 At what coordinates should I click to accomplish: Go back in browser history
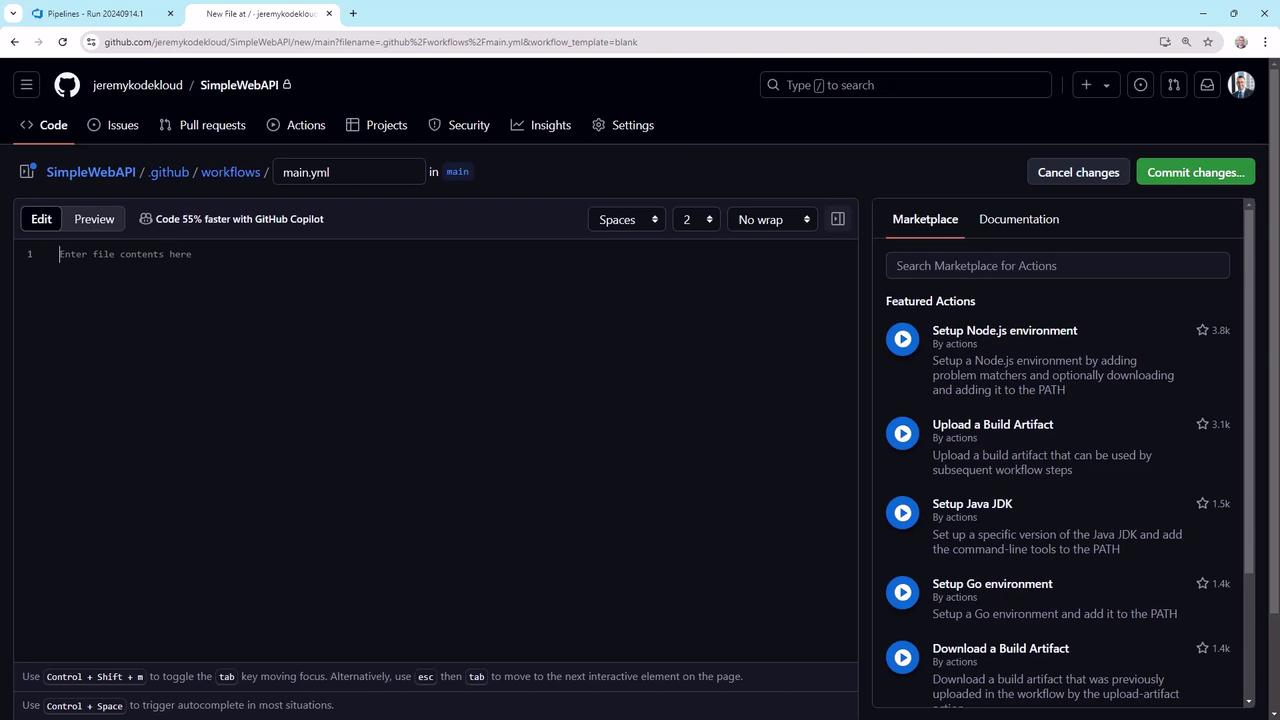(14, 42)
